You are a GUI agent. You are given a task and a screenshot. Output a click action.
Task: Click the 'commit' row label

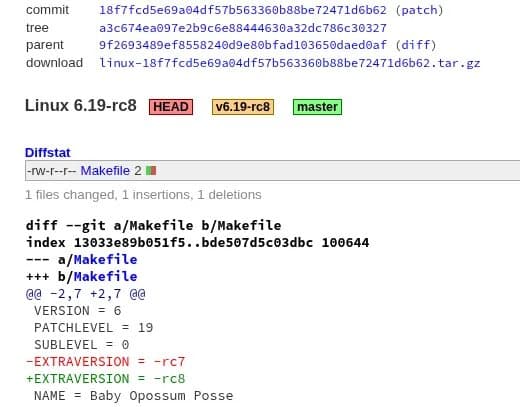pyautogui.click(x=47, y=10)
